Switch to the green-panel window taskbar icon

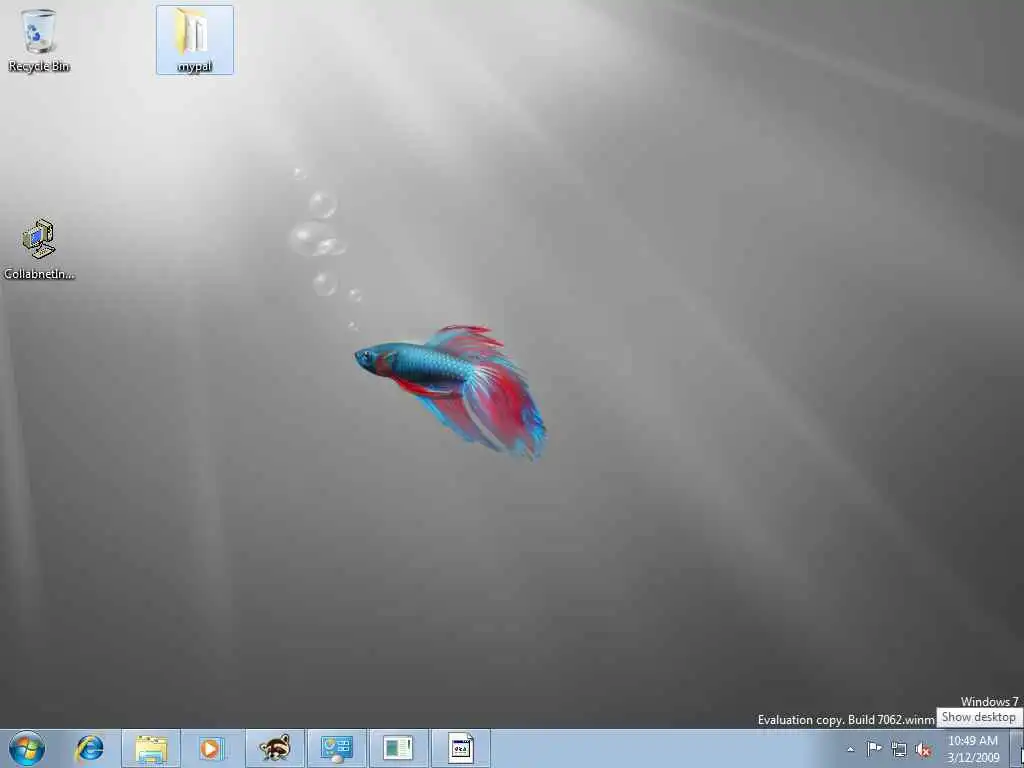(x=398, y=748)
